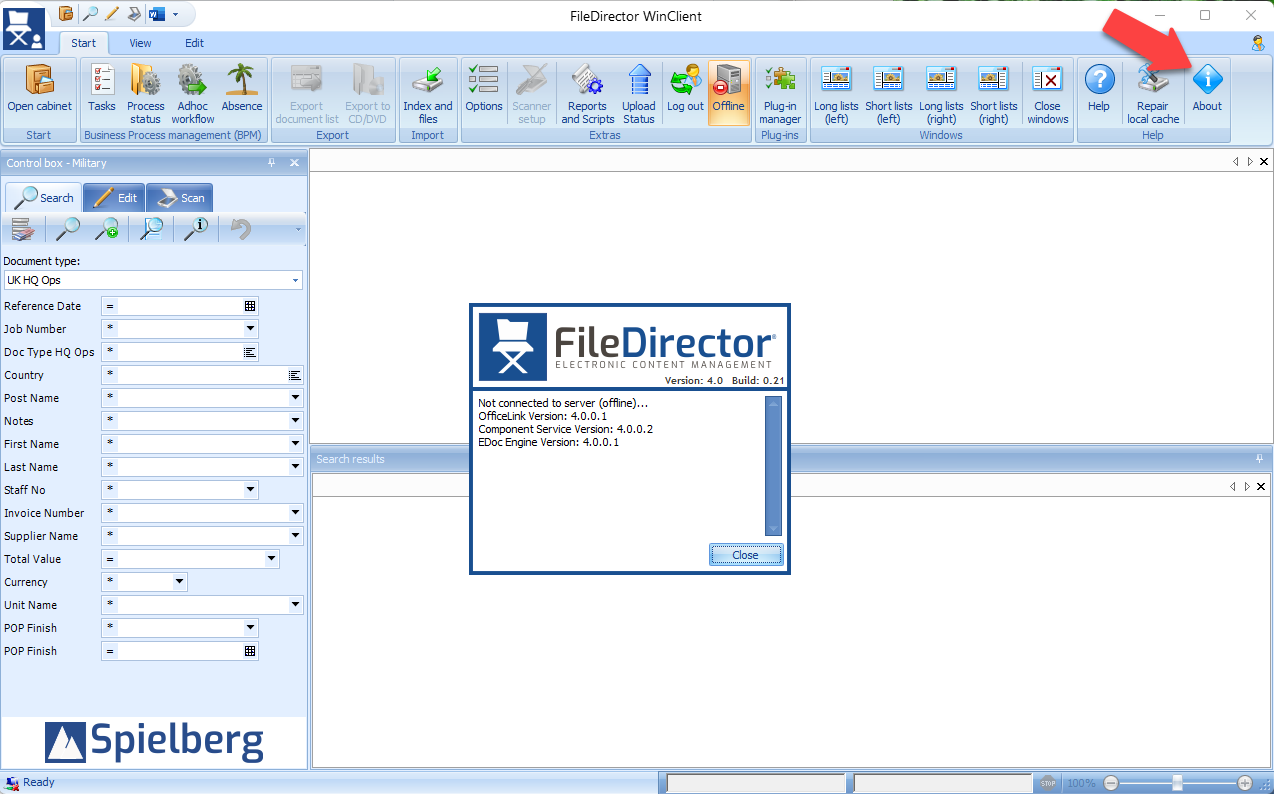The width and height of the screenshot is (1274, 794).
Task: Open Process status in BPM group
Action: pos(145,92)
